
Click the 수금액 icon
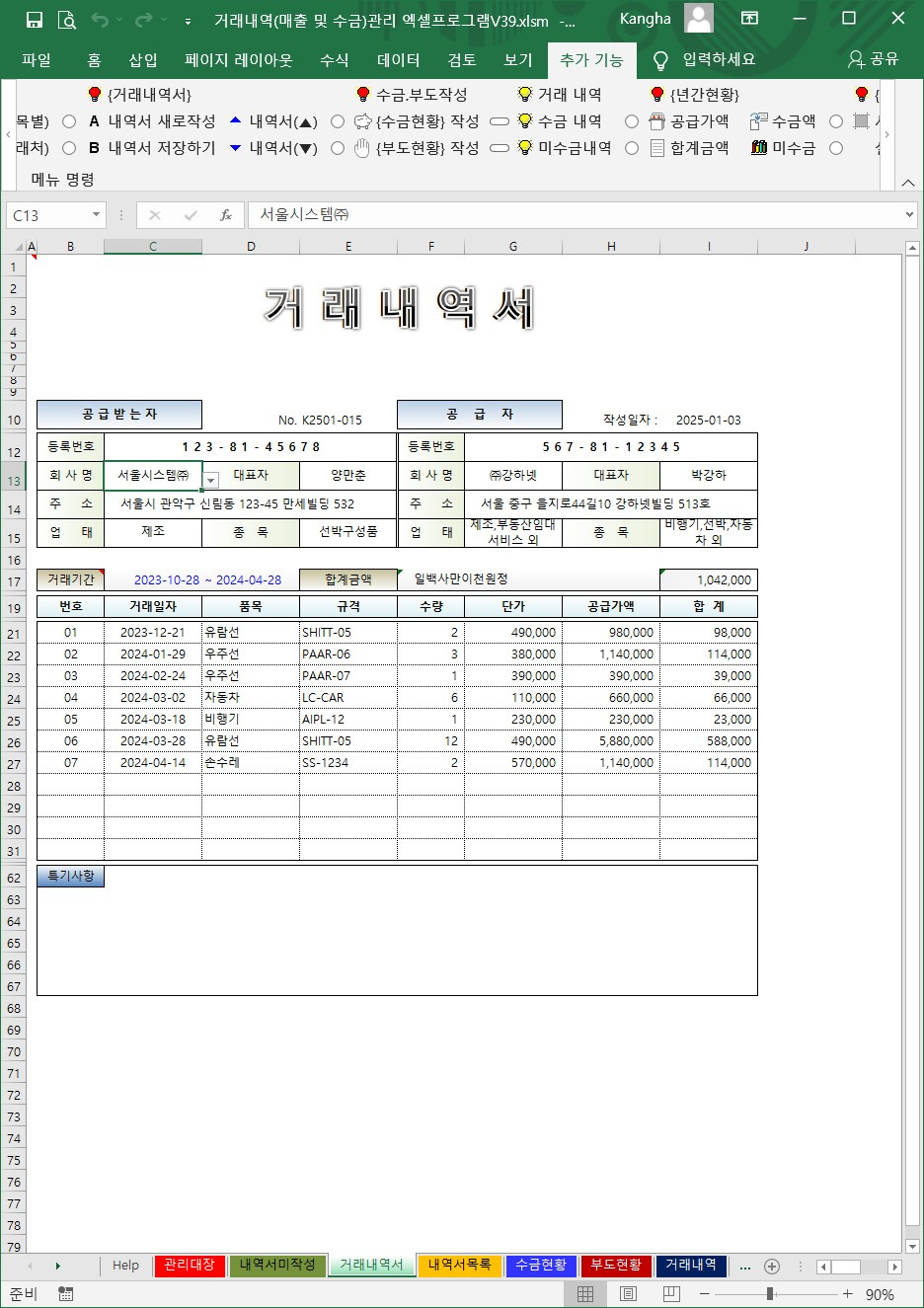click(759, 121)
